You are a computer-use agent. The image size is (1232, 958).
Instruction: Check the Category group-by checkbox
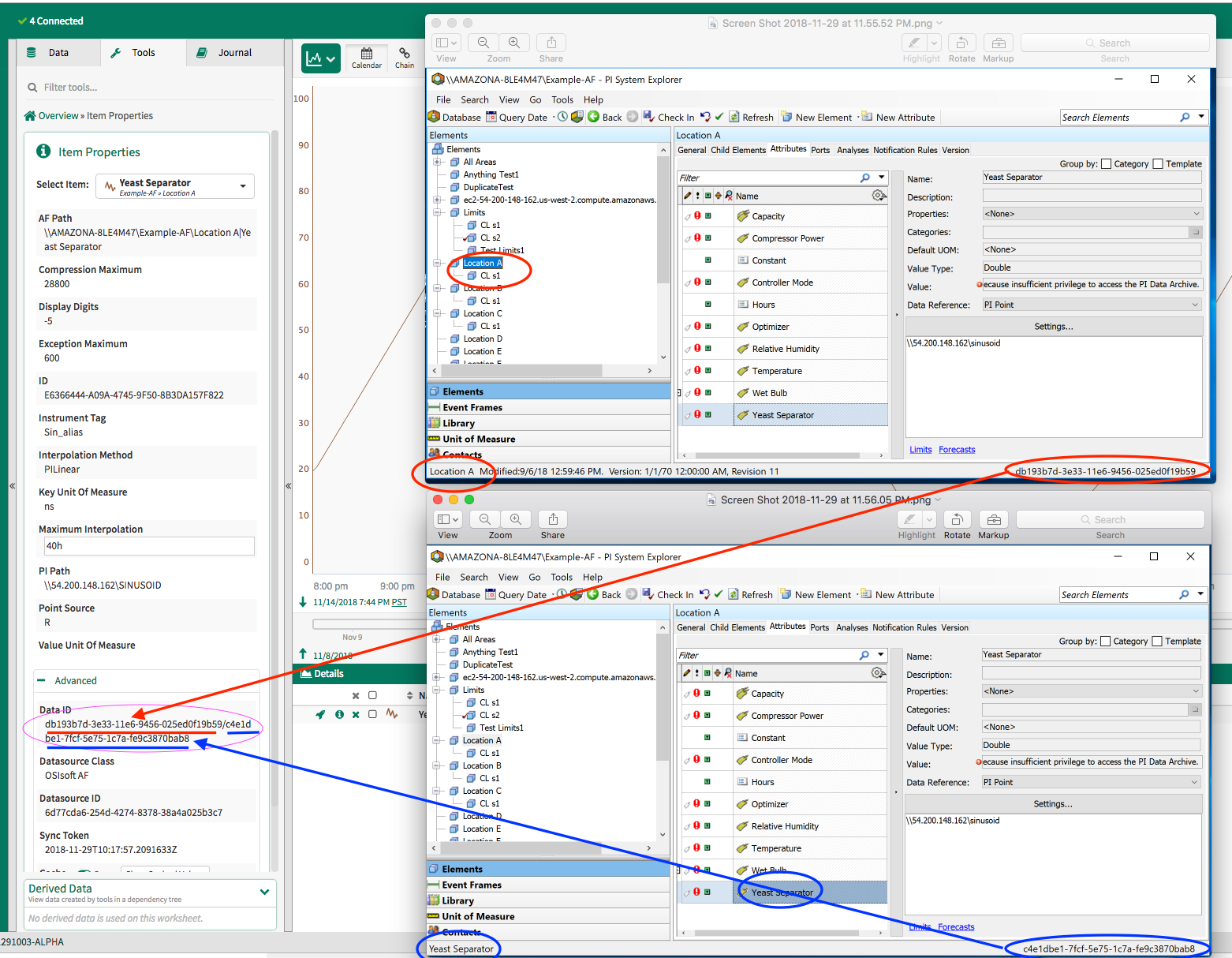click(1105, 163)
